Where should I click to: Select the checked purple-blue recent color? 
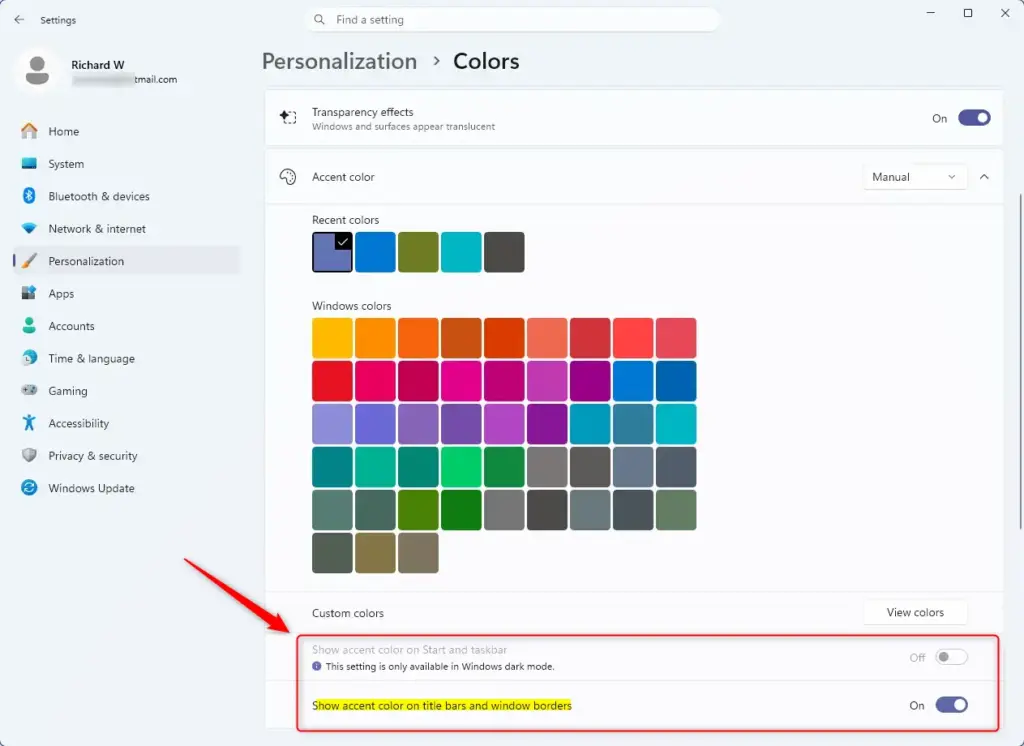tap(332, 251)
